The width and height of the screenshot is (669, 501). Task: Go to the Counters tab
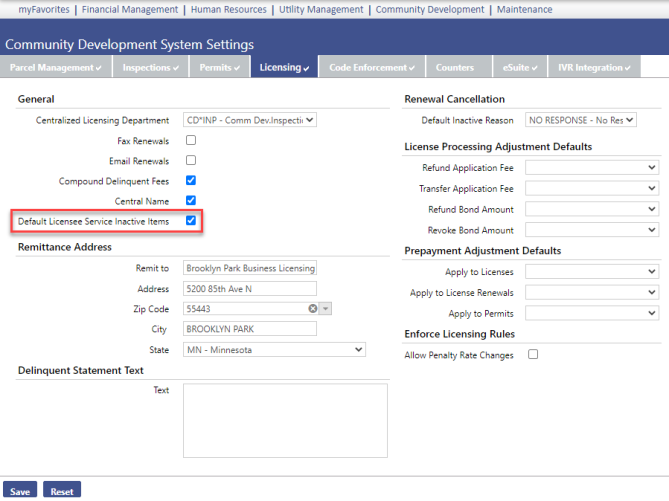[455, 68]
